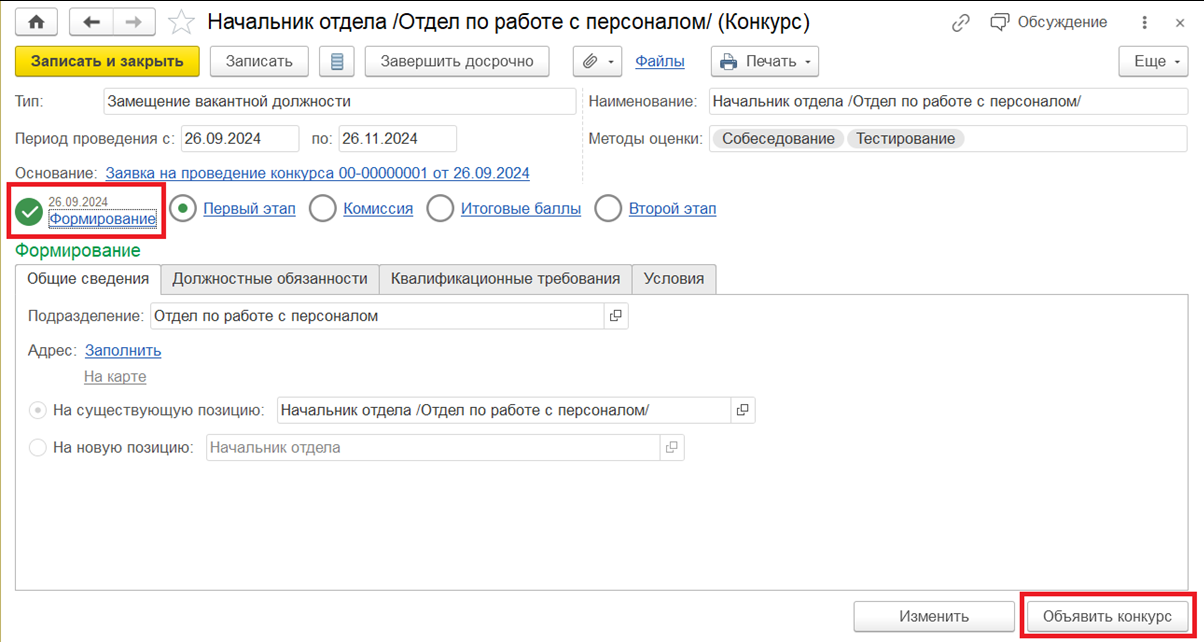
Task: Choose the На новую позицию option
Action: [x=38, y=448]
